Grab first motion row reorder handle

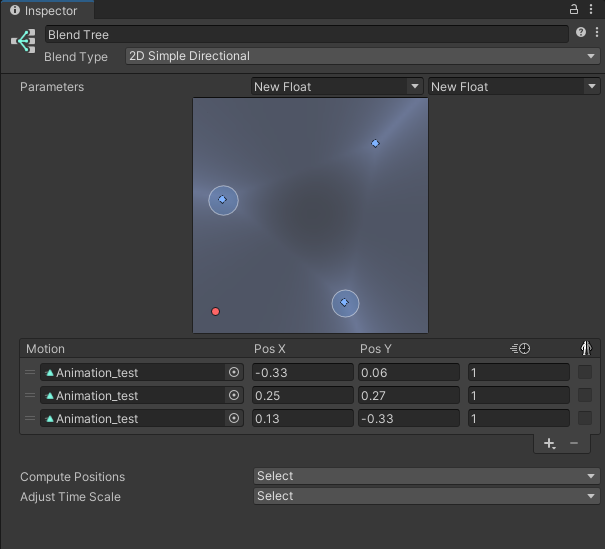(30, 372)
